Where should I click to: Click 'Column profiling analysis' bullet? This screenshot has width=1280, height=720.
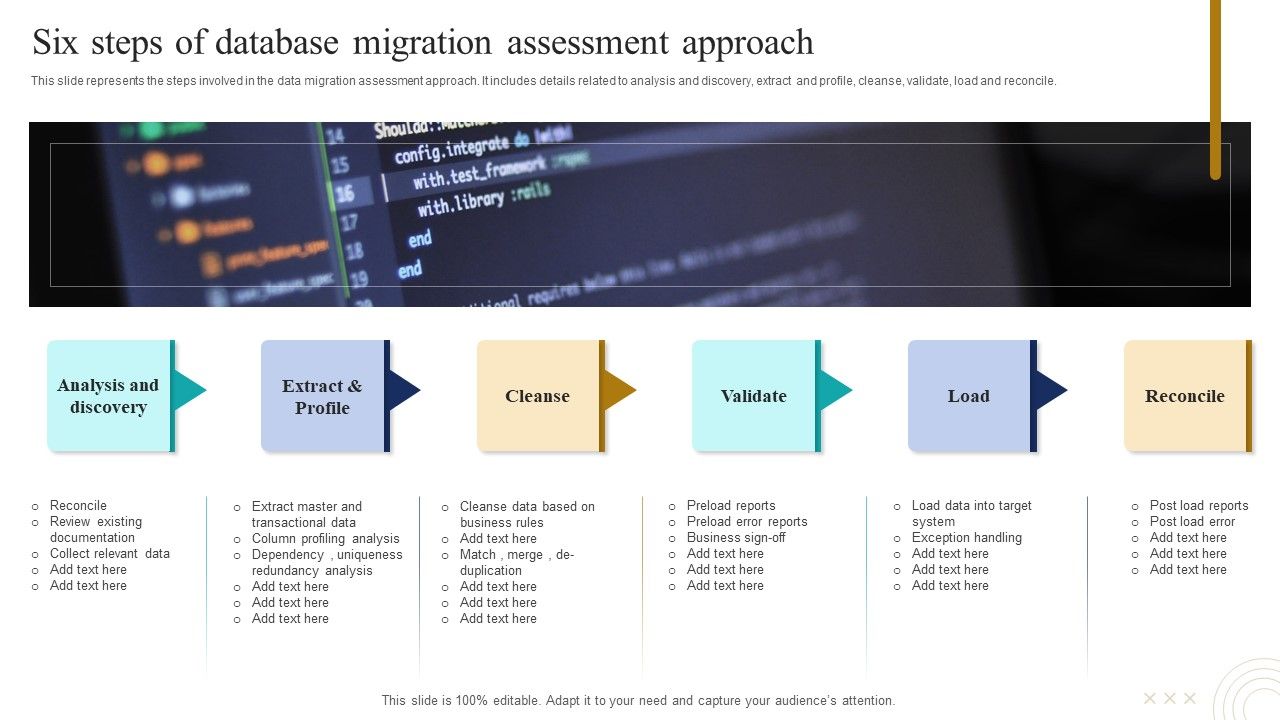click(326, 539)
